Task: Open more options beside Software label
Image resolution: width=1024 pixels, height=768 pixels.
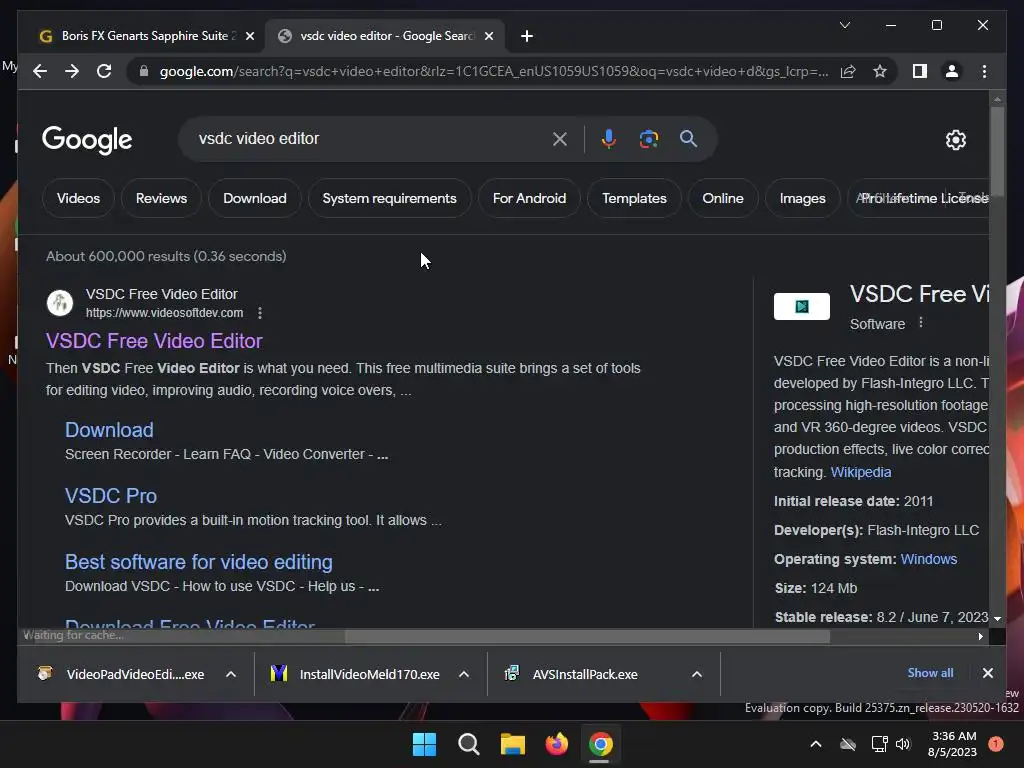Action: [x=921, y=323]
